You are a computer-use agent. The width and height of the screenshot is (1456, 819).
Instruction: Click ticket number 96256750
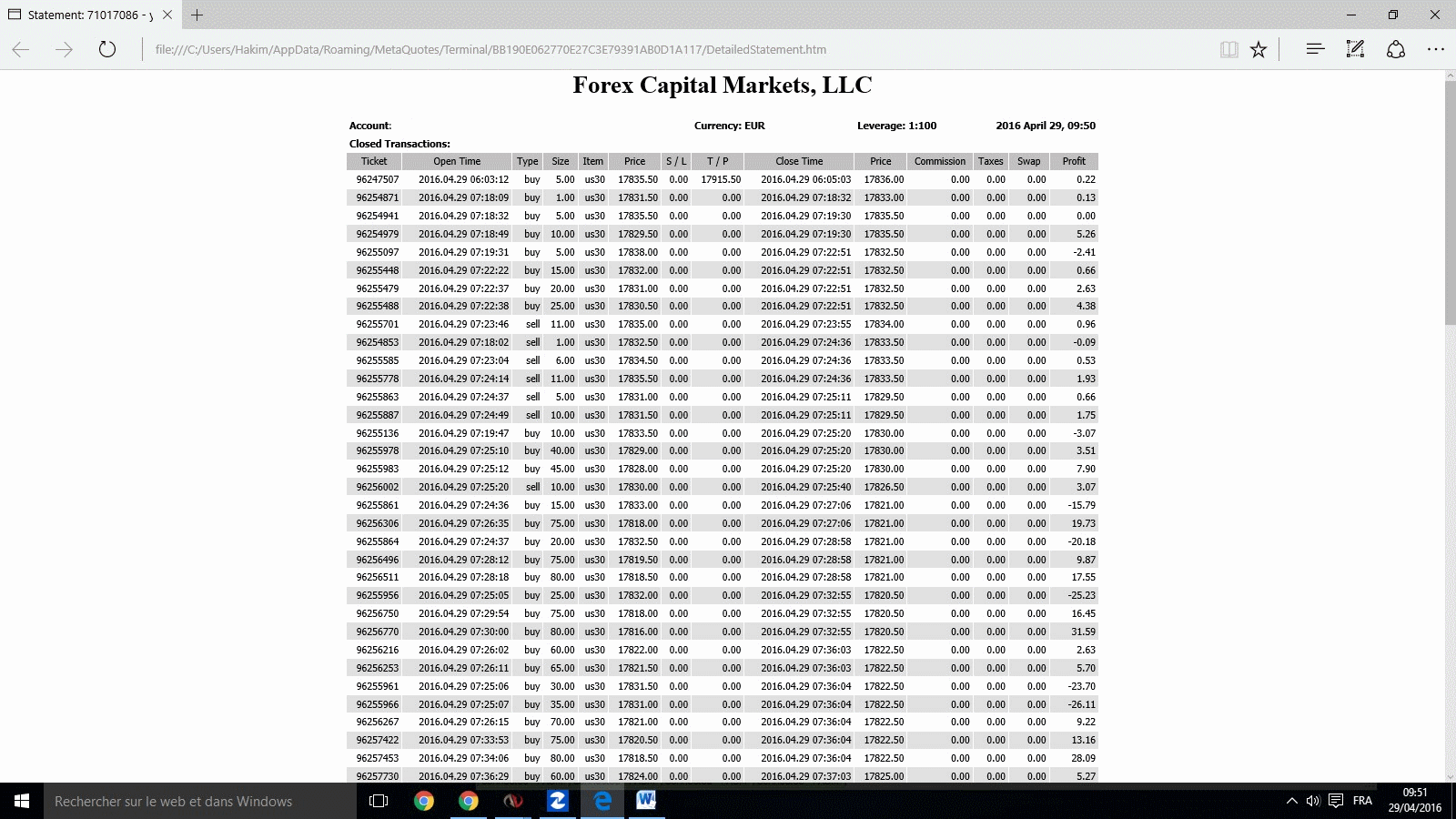click(x=378, y=613)
